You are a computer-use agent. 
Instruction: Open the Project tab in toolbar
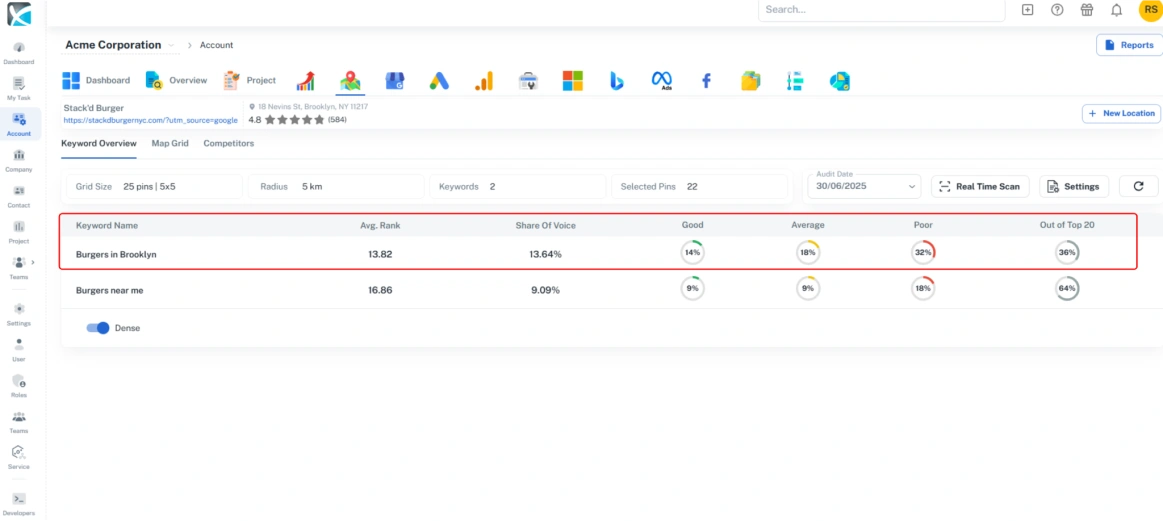[250, 81]
